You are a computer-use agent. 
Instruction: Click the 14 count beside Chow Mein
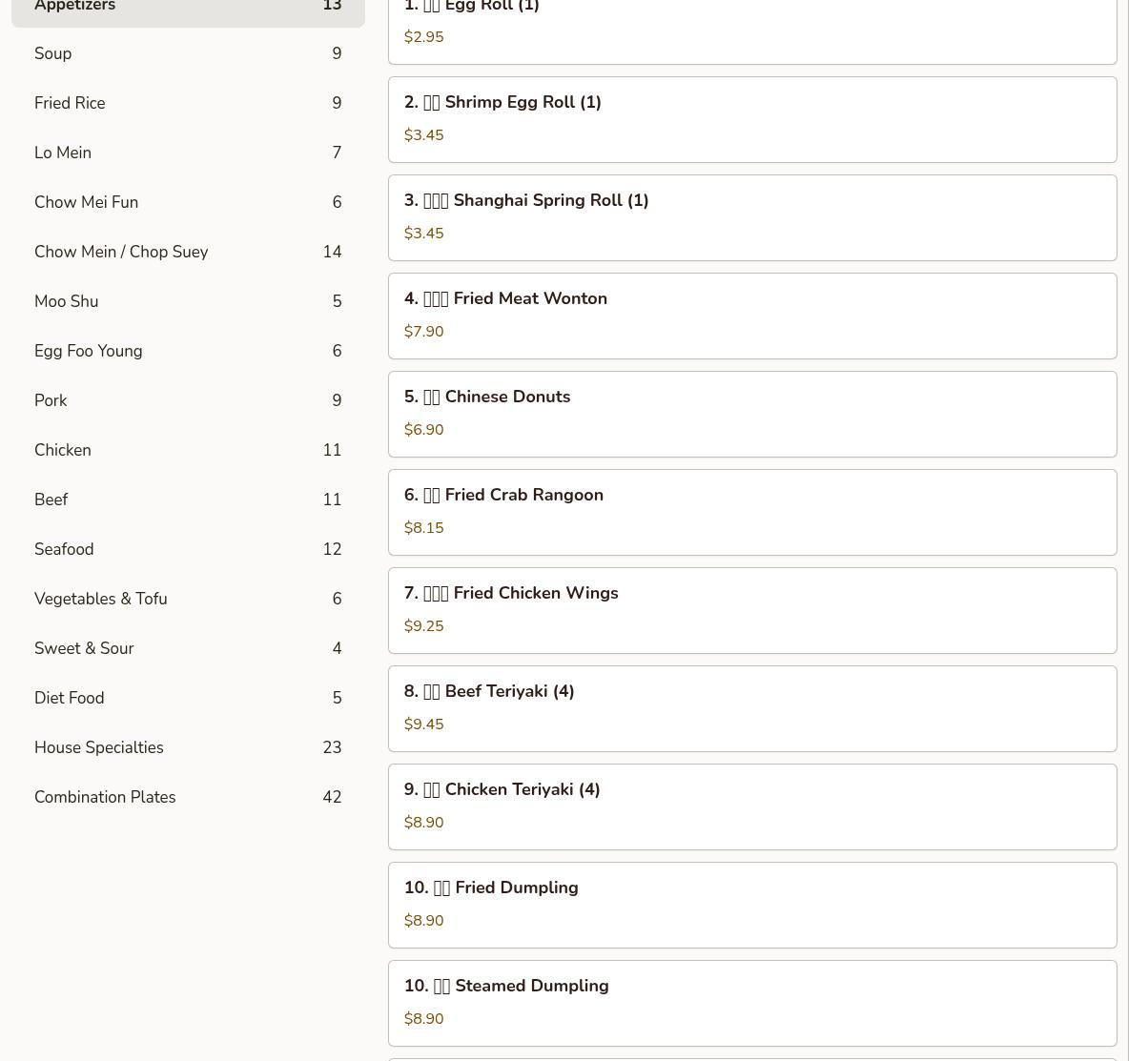(x=332, y=252)
